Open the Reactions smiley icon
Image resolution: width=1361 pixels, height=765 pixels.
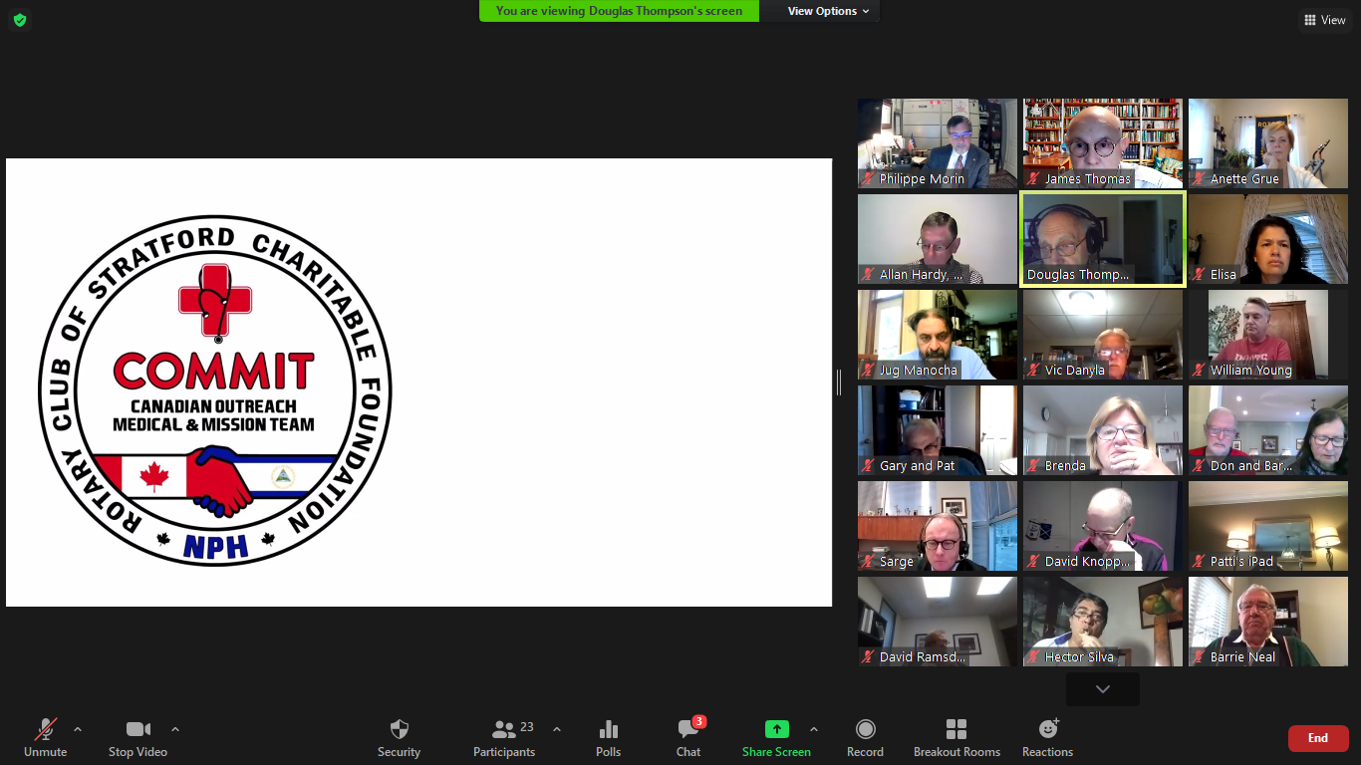coord(1047,729)
